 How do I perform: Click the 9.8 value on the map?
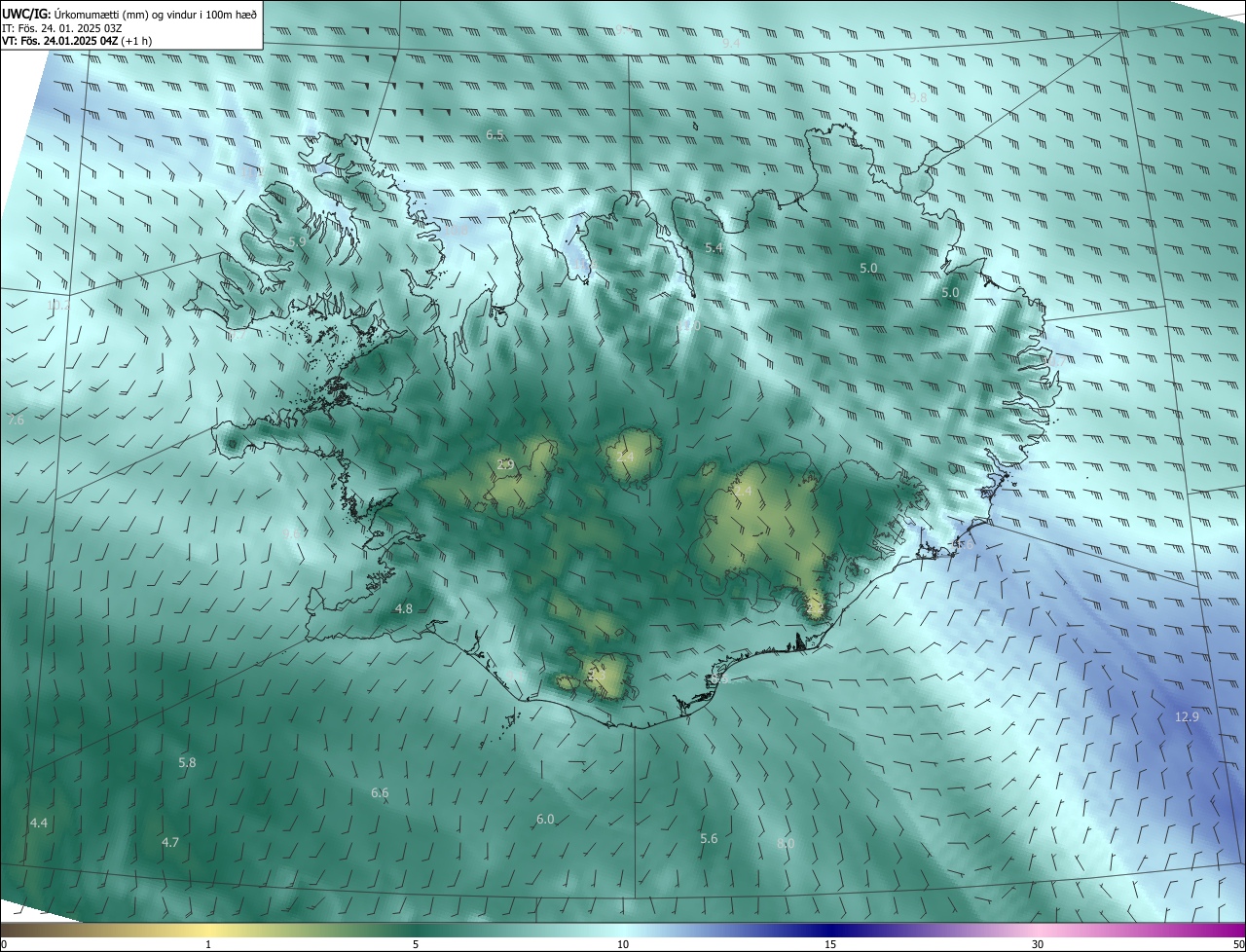point(918,98)
